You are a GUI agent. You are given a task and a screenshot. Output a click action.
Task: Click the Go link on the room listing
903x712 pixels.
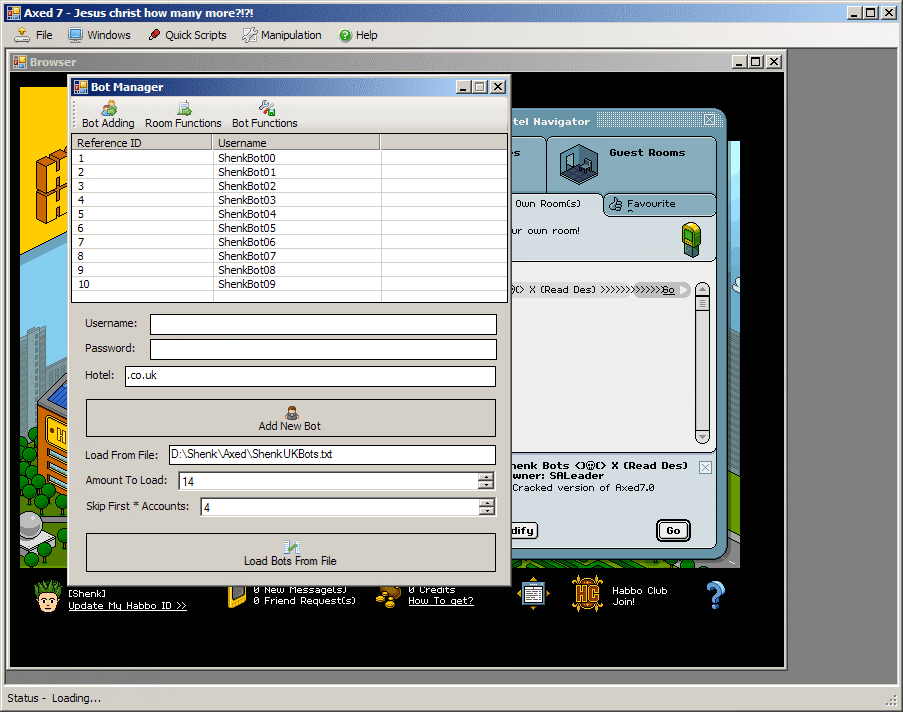click(x=668, y=290)
